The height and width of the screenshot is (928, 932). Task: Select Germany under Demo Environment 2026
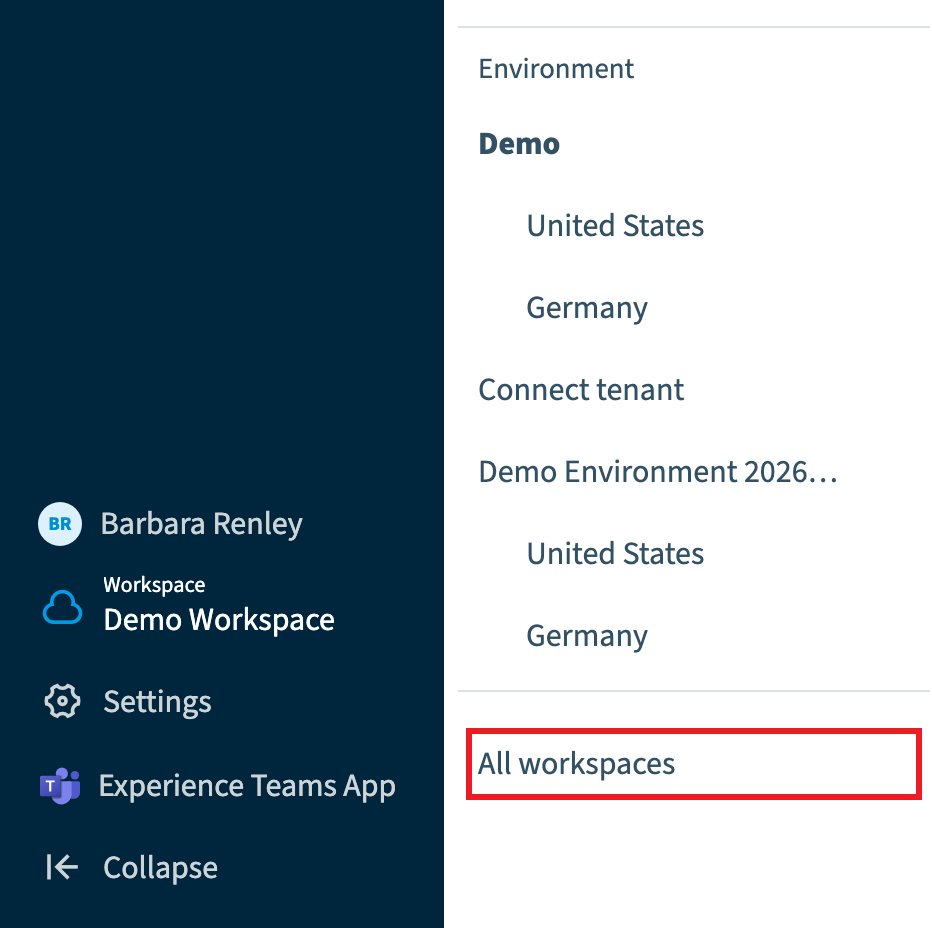point(587,636)
